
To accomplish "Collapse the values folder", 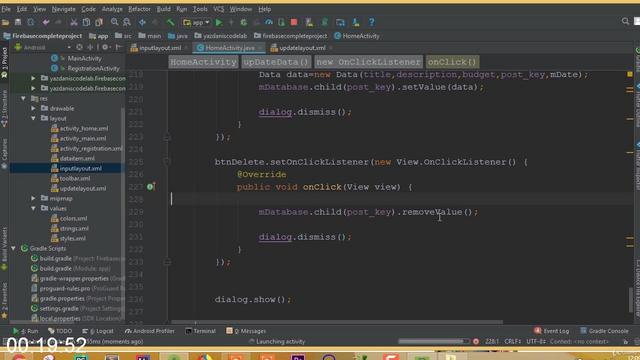I will (33, 208).
